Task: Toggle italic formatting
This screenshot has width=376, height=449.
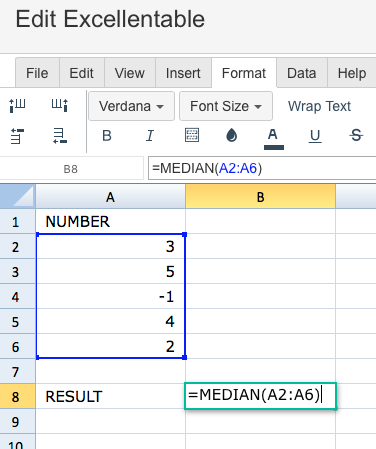Action: pos(150,136)
